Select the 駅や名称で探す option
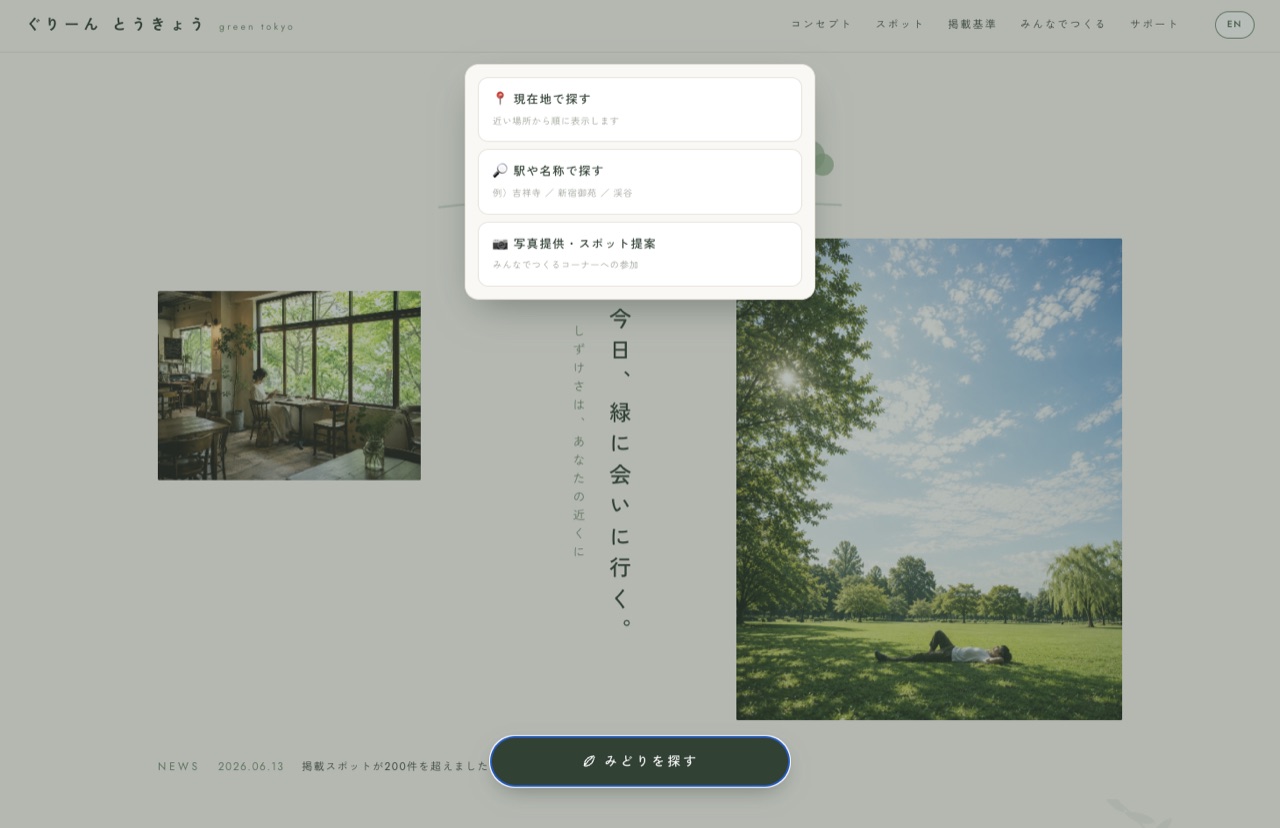 point(640,182)
